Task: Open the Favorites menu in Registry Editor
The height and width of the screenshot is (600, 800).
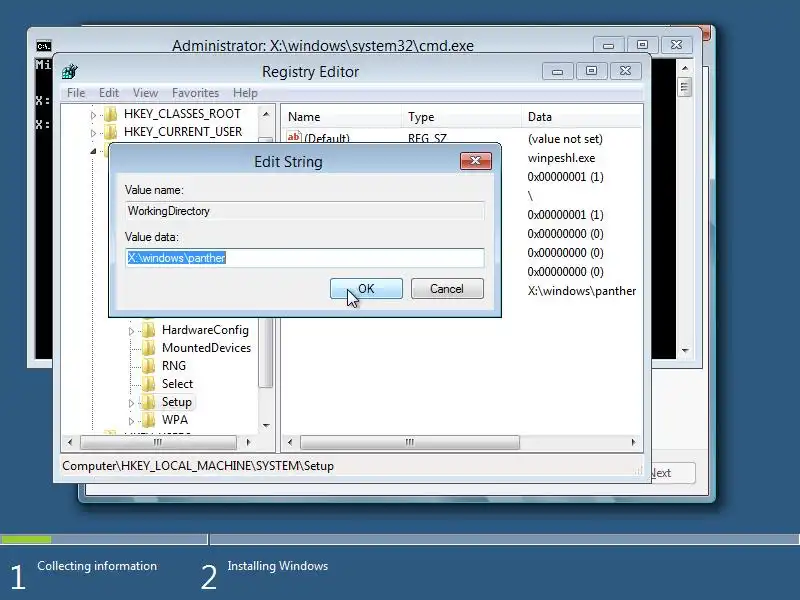Action: point(195,93)
